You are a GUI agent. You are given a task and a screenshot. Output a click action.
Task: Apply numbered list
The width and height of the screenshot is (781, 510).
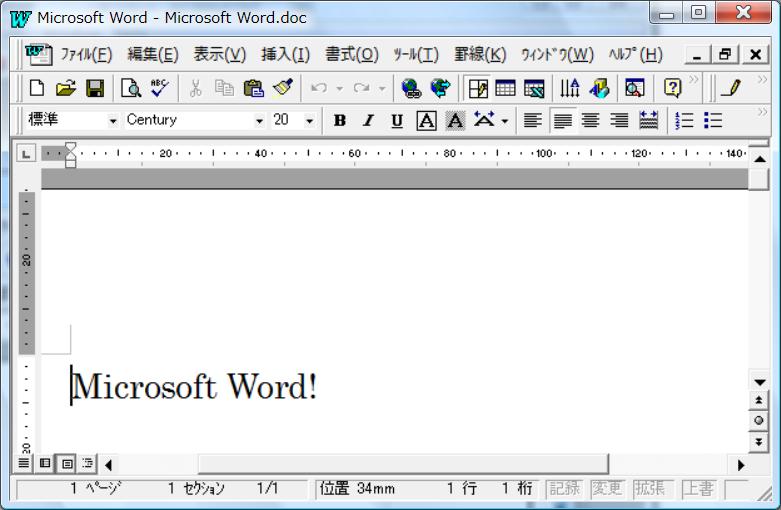tap(684, 121)
